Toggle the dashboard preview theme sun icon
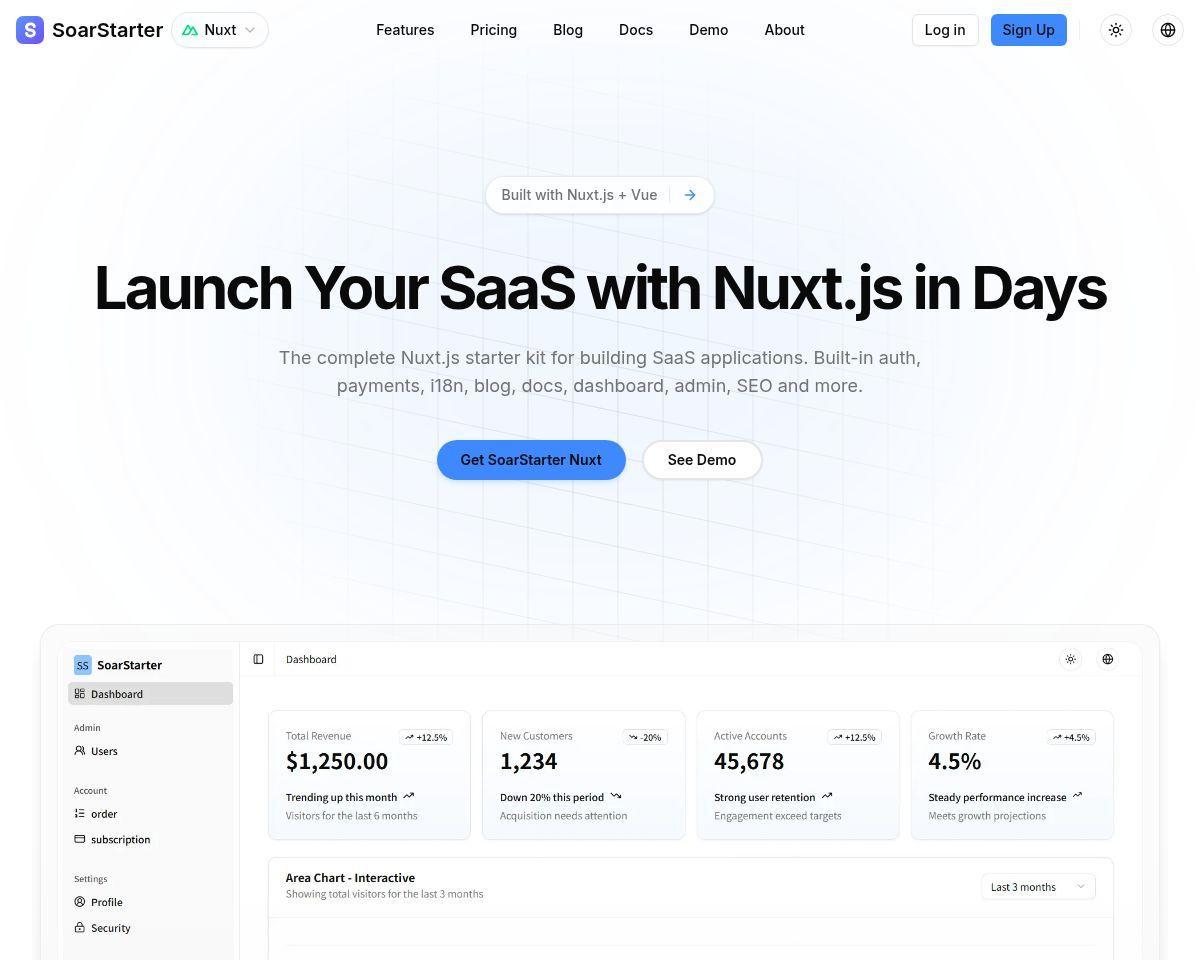Image resolution: width=1200 pixels, height=960 pixels. pyautogui.click(x=1071, y=659)
